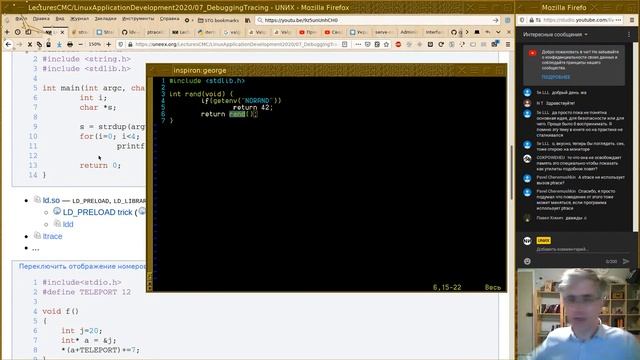
Task: Open the chat three-dot options menu
Action: click(629, 35)
